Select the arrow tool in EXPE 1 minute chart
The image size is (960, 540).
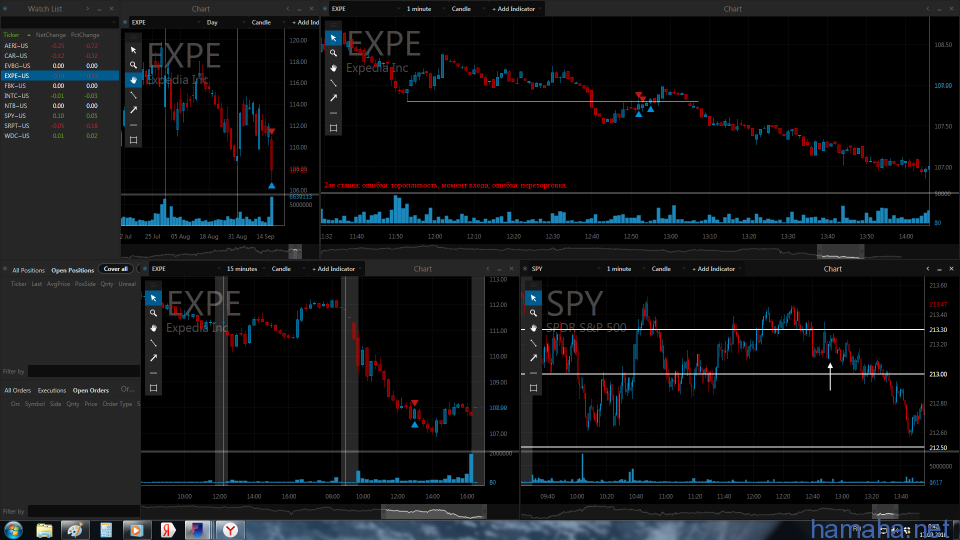point(333,98)
